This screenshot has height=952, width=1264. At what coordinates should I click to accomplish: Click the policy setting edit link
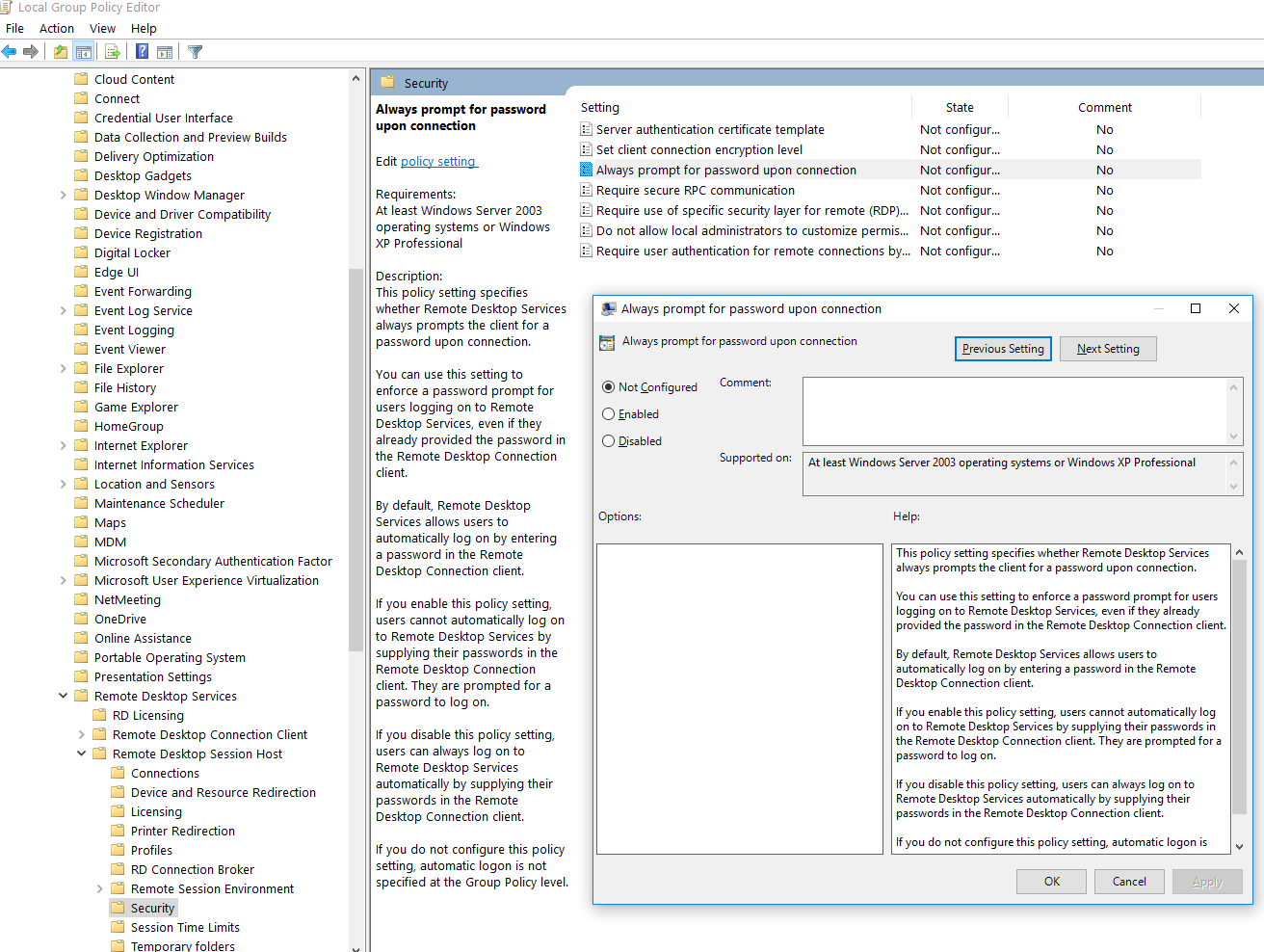pyautogui.click(x=438, y=162)
